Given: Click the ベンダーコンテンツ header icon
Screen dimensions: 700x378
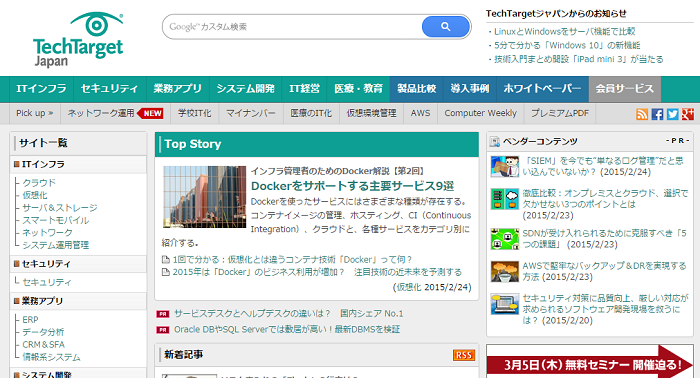Looking at the screenshot, I should [495, 142].
